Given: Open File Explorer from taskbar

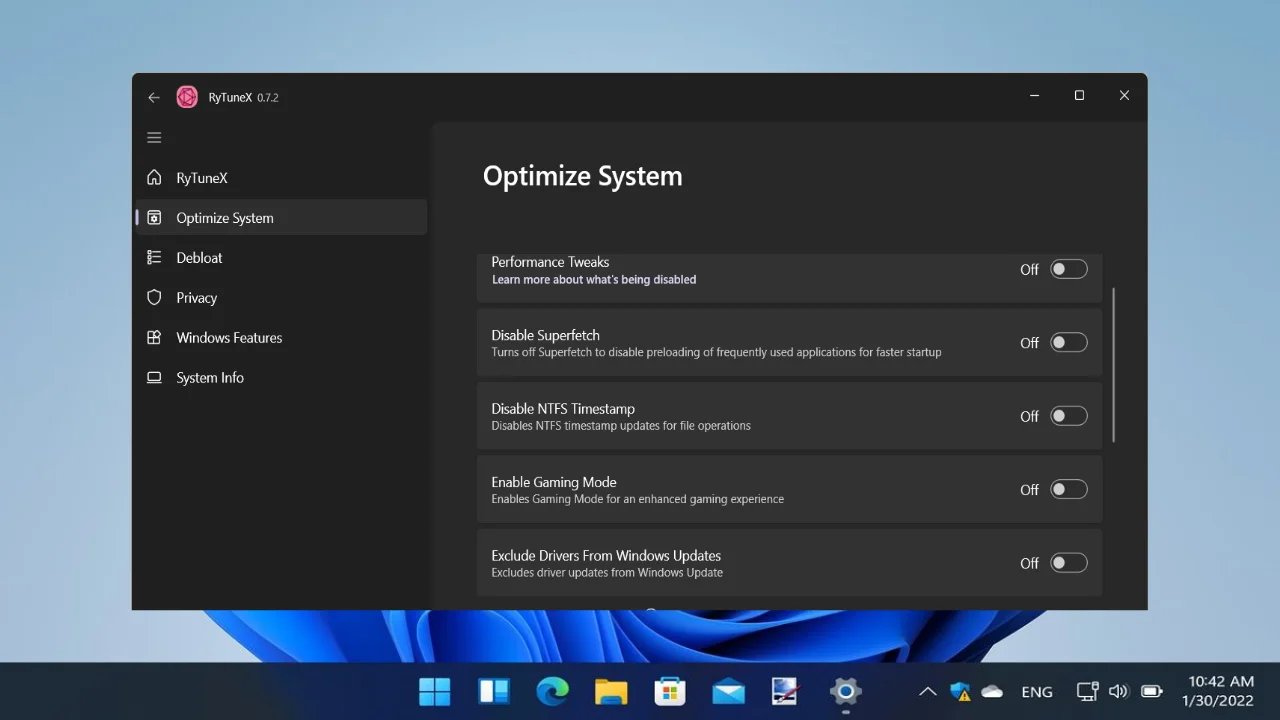Looking at the screenshot, I should click(611, 691).
